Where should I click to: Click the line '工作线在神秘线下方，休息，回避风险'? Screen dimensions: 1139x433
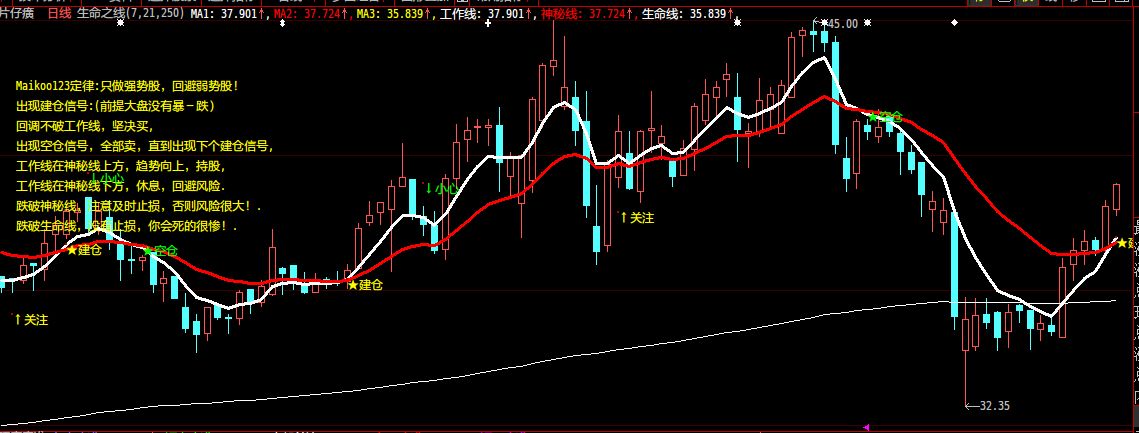121,187
